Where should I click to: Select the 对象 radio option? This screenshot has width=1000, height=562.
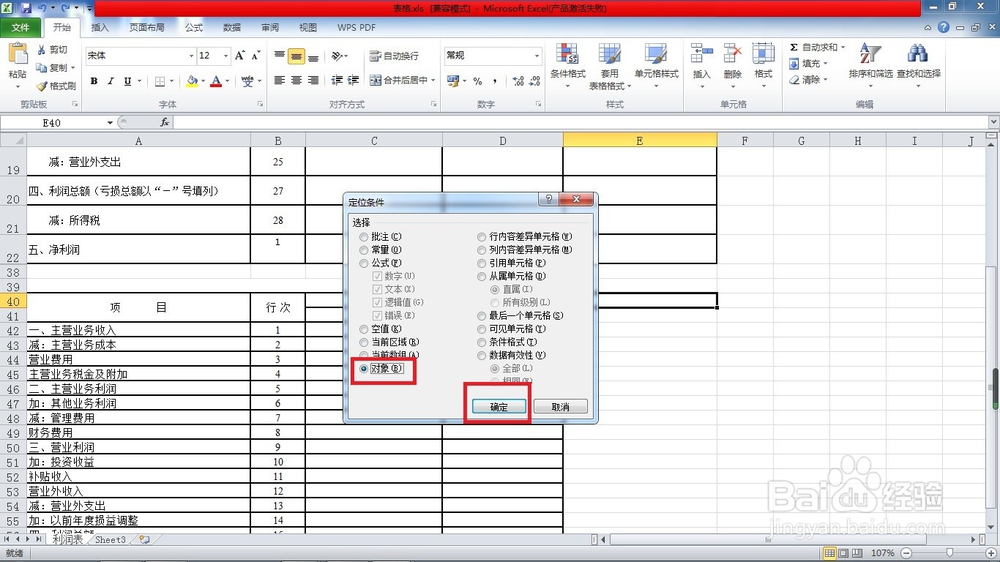click(x=364, y=369)
